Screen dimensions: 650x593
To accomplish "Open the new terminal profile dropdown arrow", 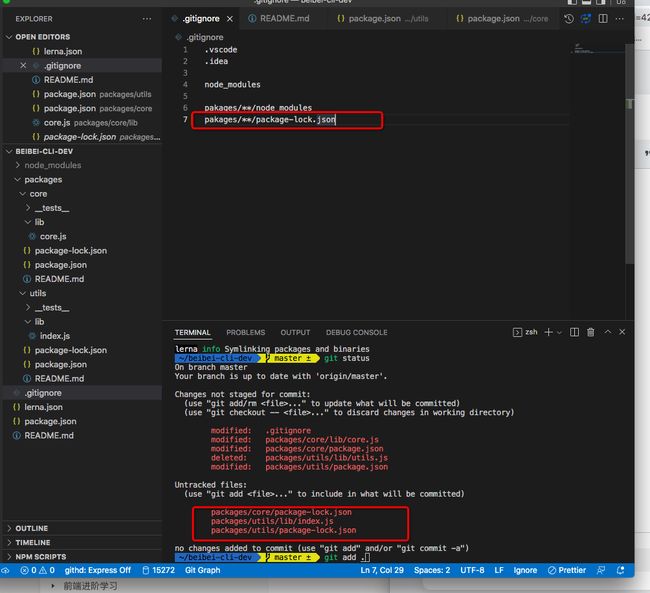I will click(x=560, y=332).
